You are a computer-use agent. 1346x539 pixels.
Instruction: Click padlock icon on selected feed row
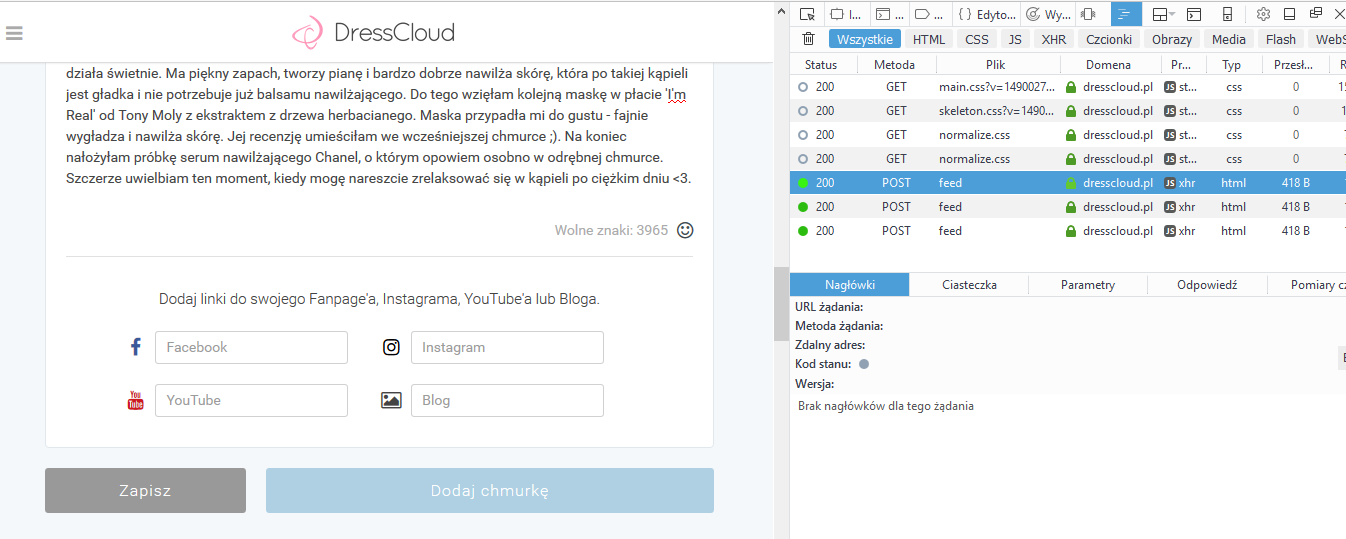click(x=1071, y=183)
